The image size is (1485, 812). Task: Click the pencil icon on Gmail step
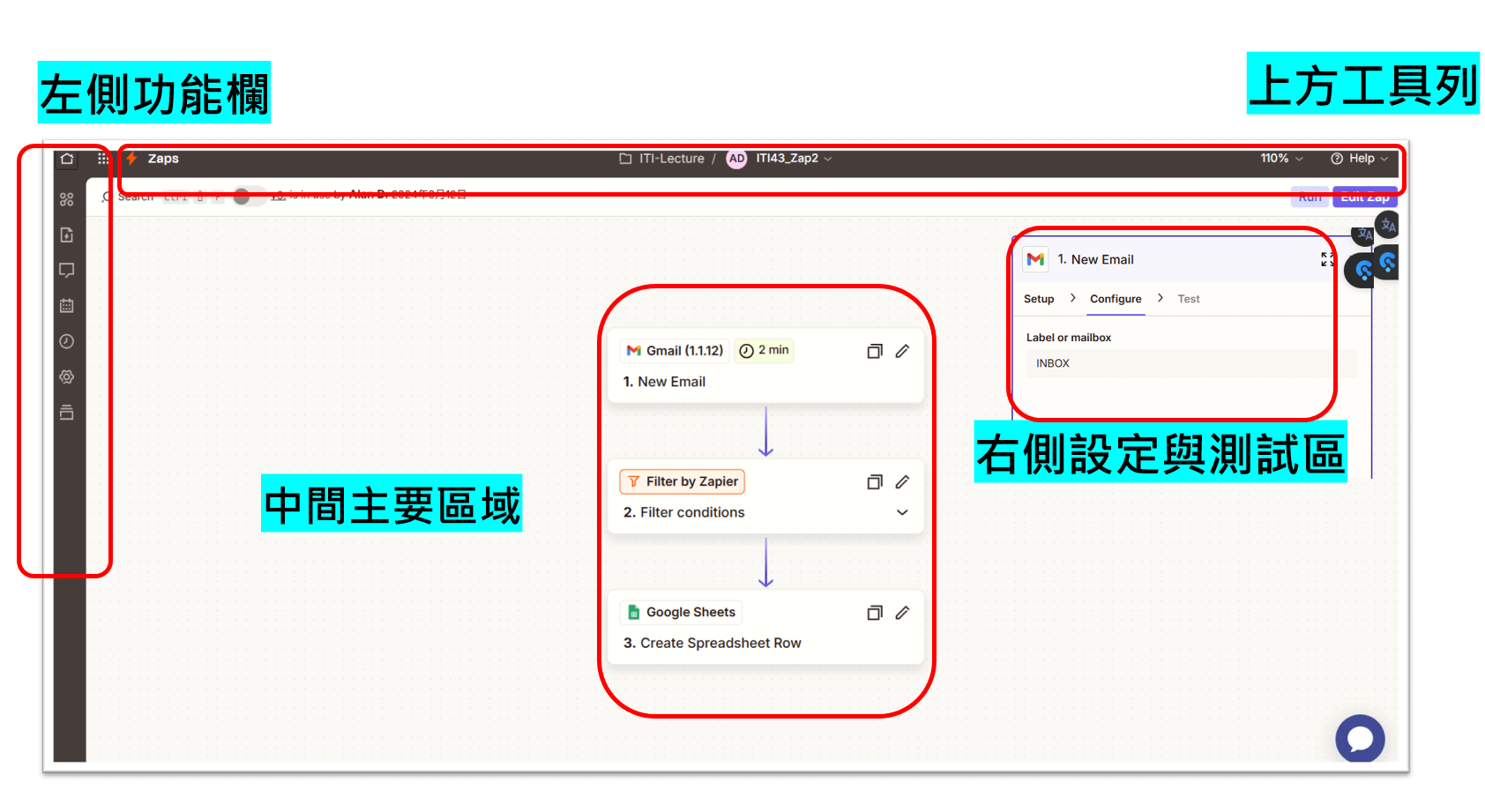coord(902,351)
